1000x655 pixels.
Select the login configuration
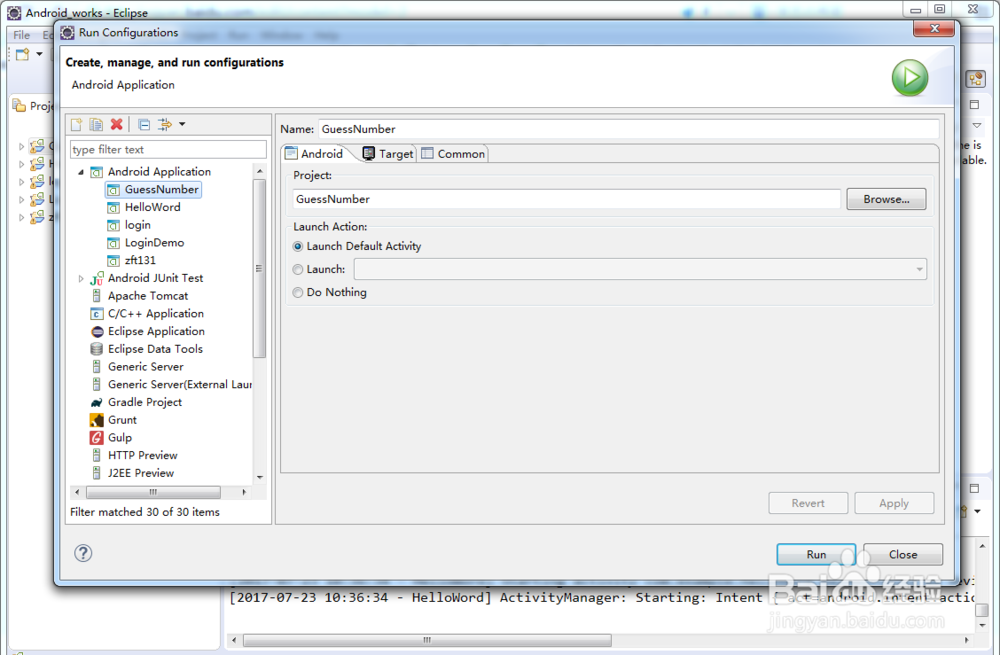tap(129, 225)
